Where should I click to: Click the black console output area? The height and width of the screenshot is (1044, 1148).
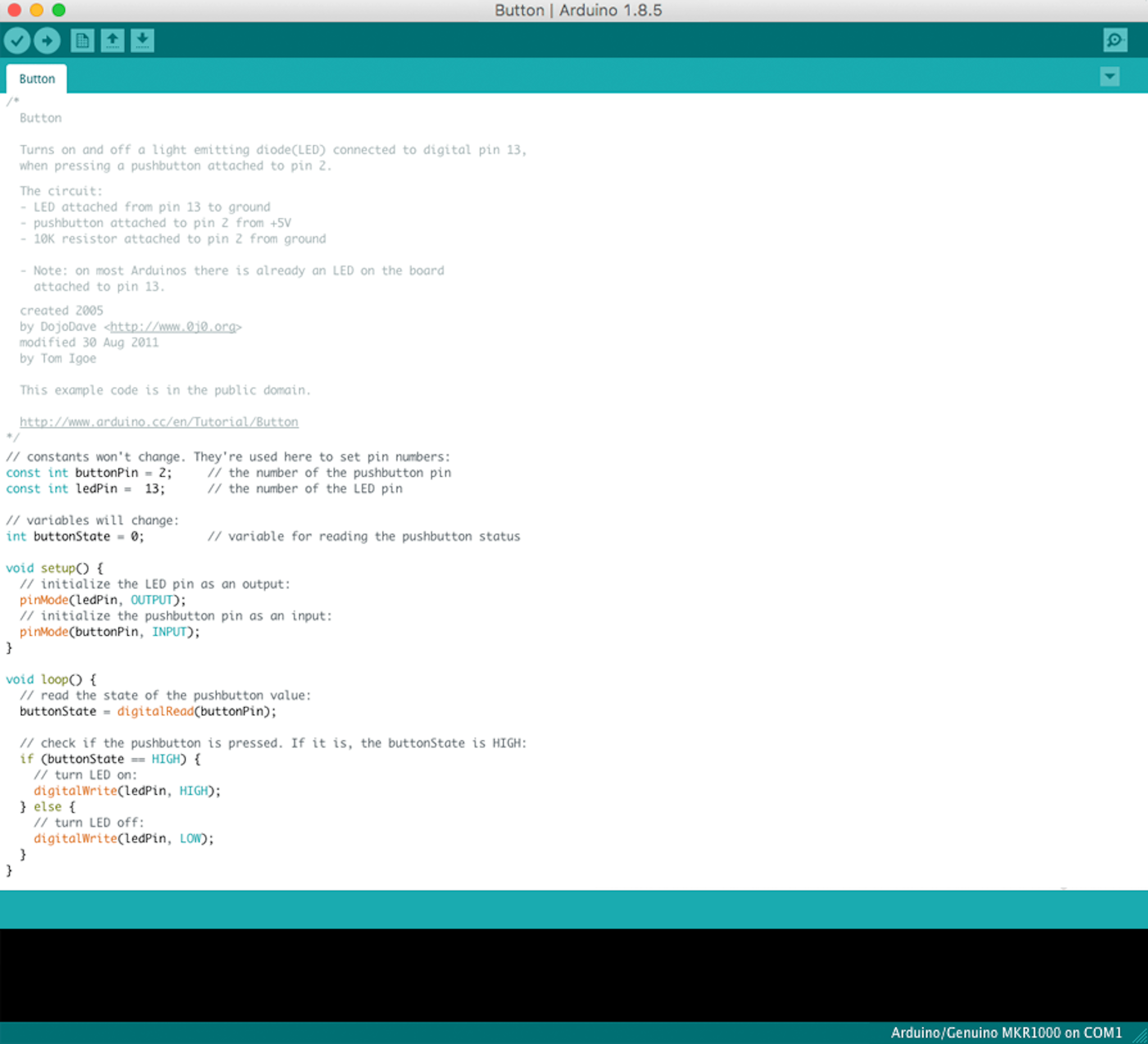click(x=574, y=975)
